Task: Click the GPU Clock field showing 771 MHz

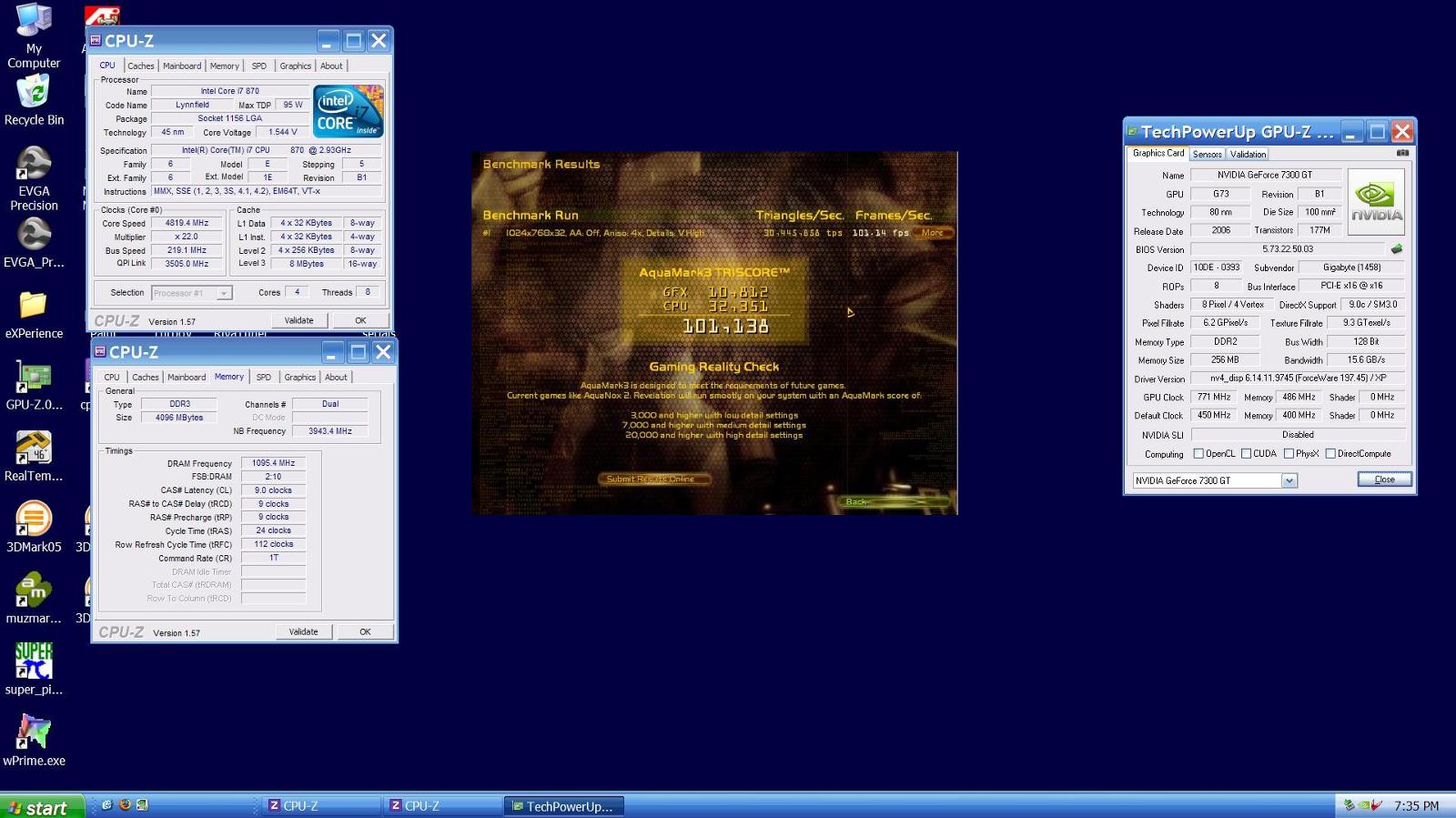Action: point(1214,397)
